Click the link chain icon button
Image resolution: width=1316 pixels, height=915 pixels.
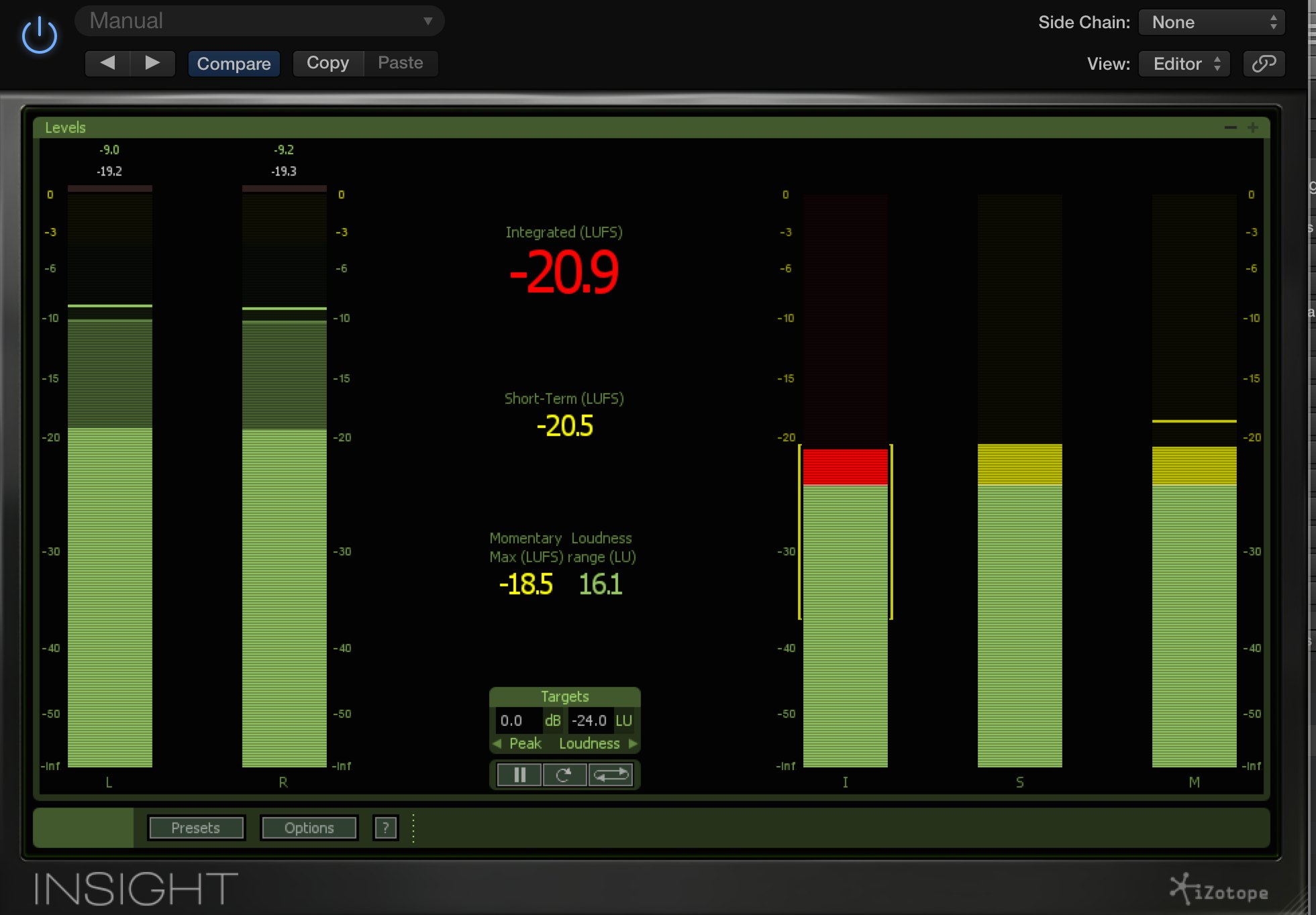click(x=1263, y=64)
